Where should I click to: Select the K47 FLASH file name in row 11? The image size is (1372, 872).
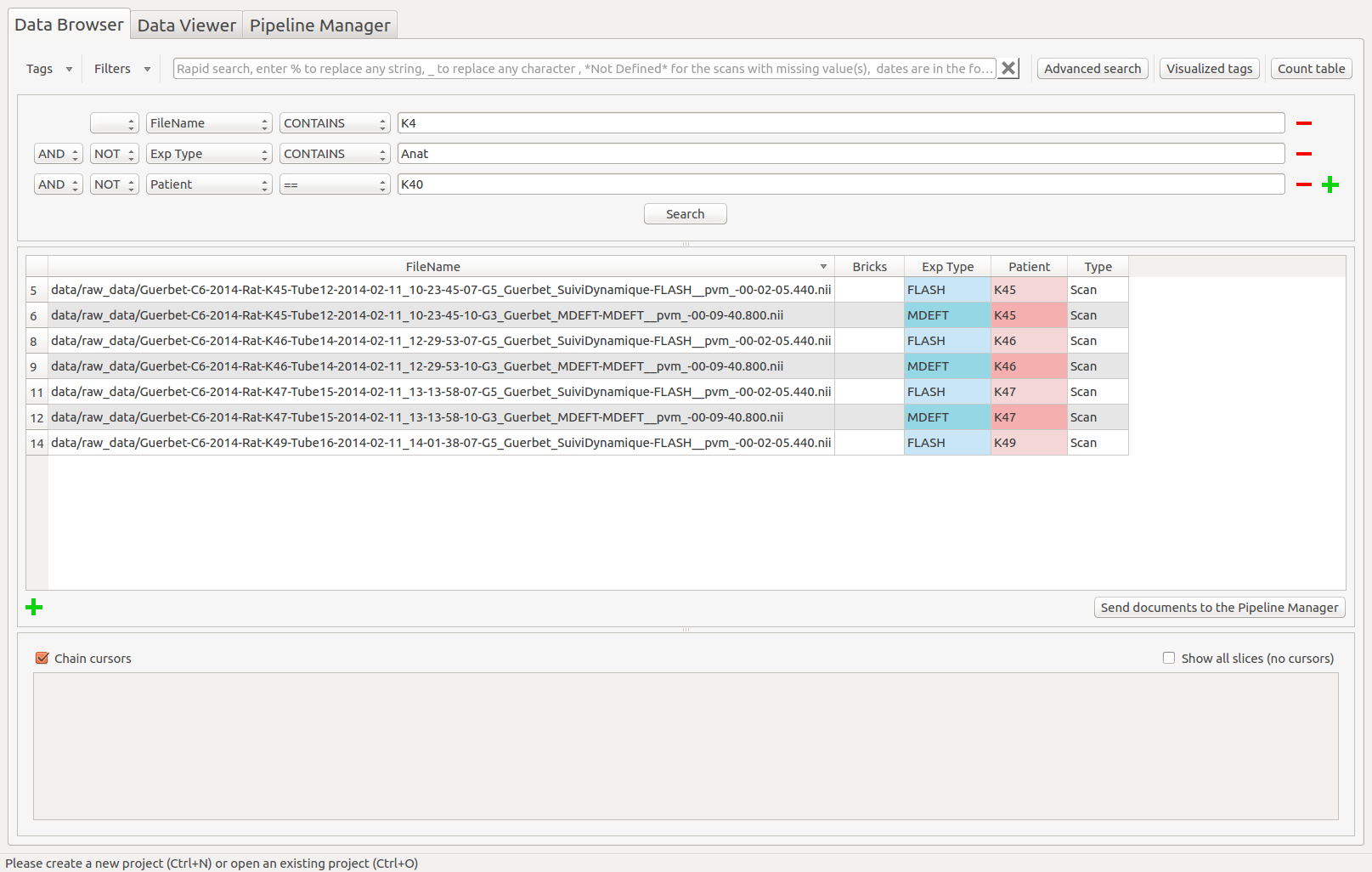pos(441,392)
